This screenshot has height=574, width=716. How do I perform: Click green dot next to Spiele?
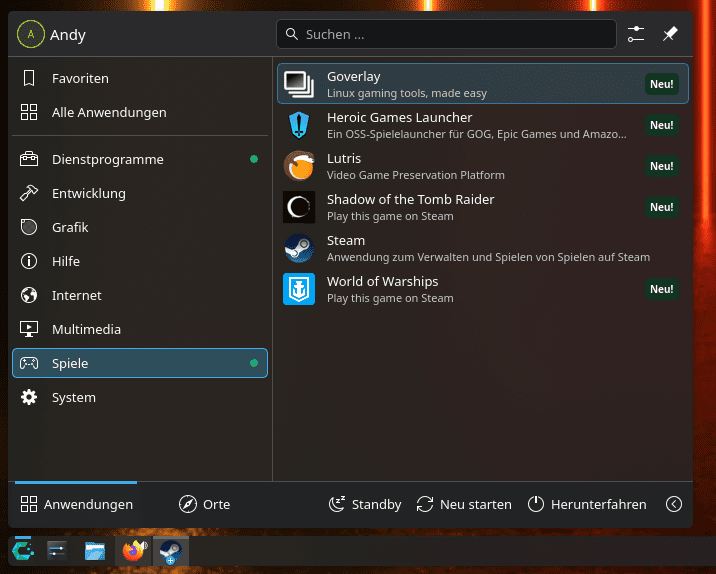tap(254, 363)
